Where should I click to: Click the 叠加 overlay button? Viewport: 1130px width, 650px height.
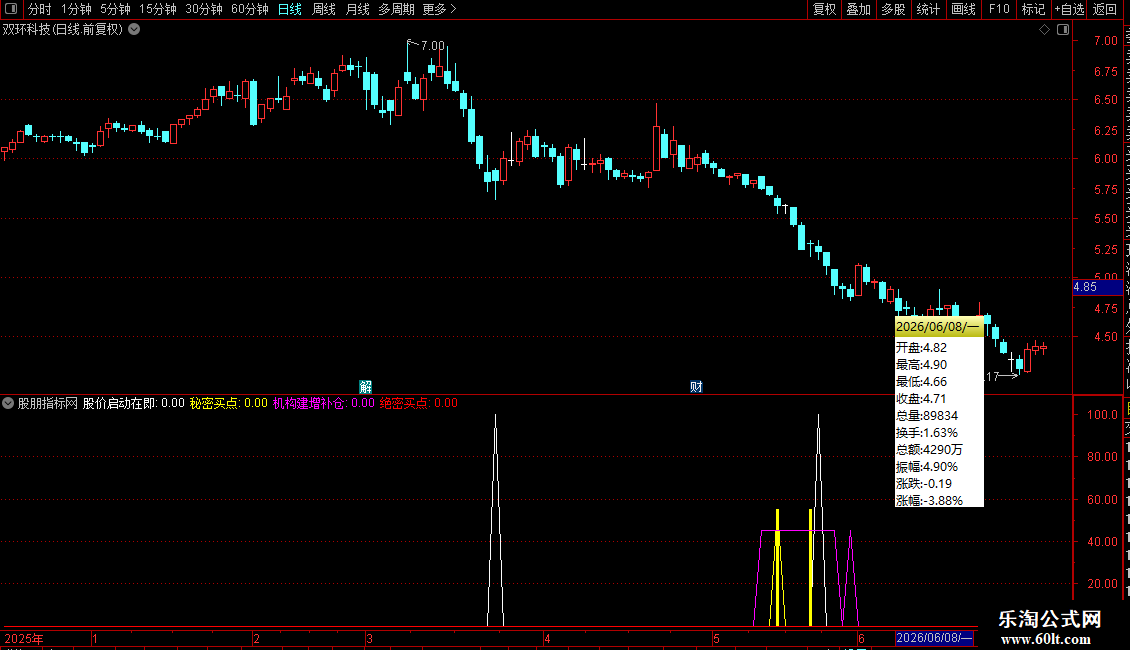coord(858,9)
